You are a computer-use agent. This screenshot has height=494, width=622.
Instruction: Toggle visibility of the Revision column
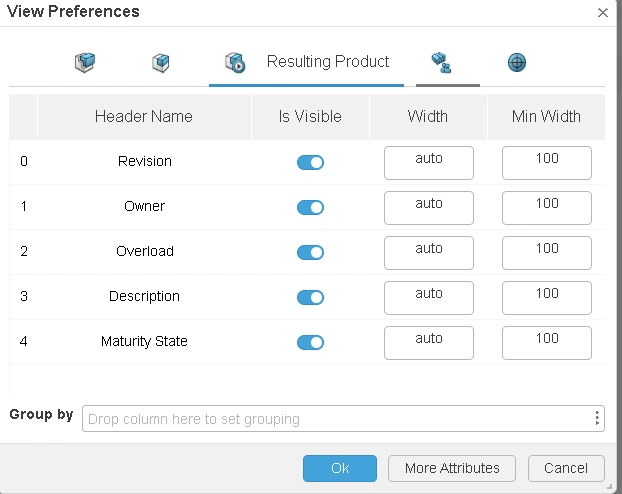pos(310,162)
